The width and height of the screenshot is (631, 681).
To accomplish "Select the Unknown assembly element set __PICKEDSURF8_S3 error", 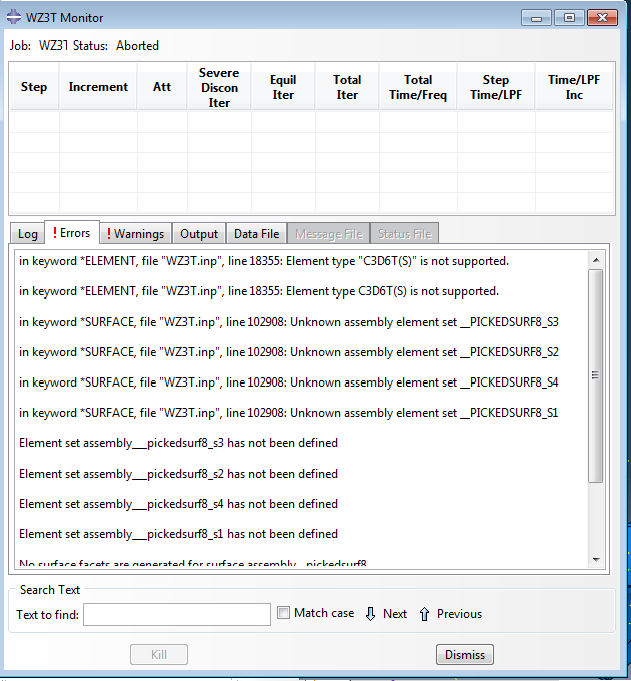I will 289,322.
